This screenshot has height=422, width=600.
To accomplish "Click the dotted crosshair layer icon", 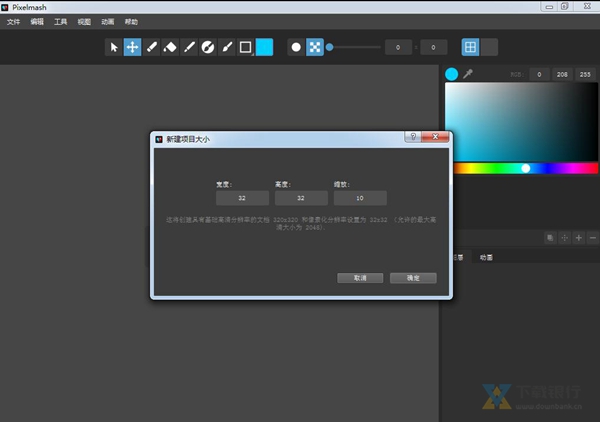I will [564, 238].
